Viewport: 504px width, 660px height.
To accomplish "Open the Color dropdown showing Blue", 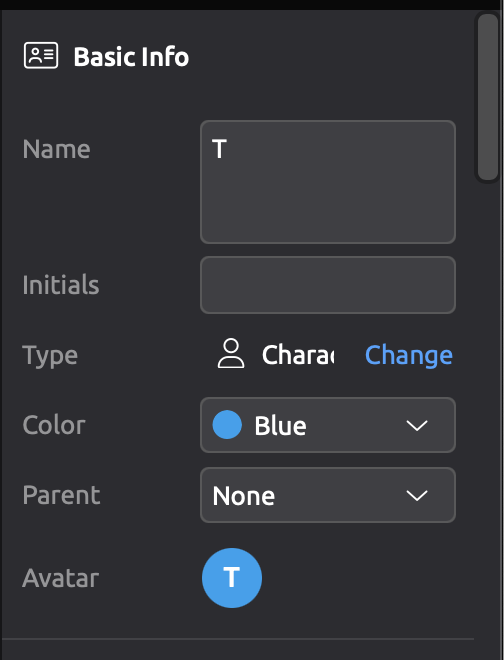I will 328,425.
